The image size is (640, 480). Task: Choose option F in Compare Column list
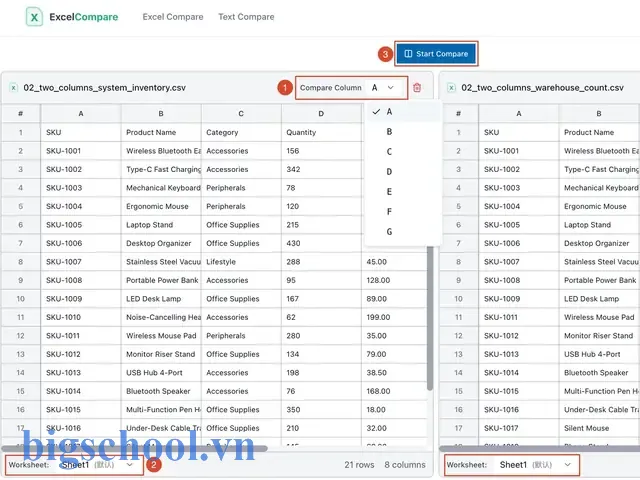[403, 211]
